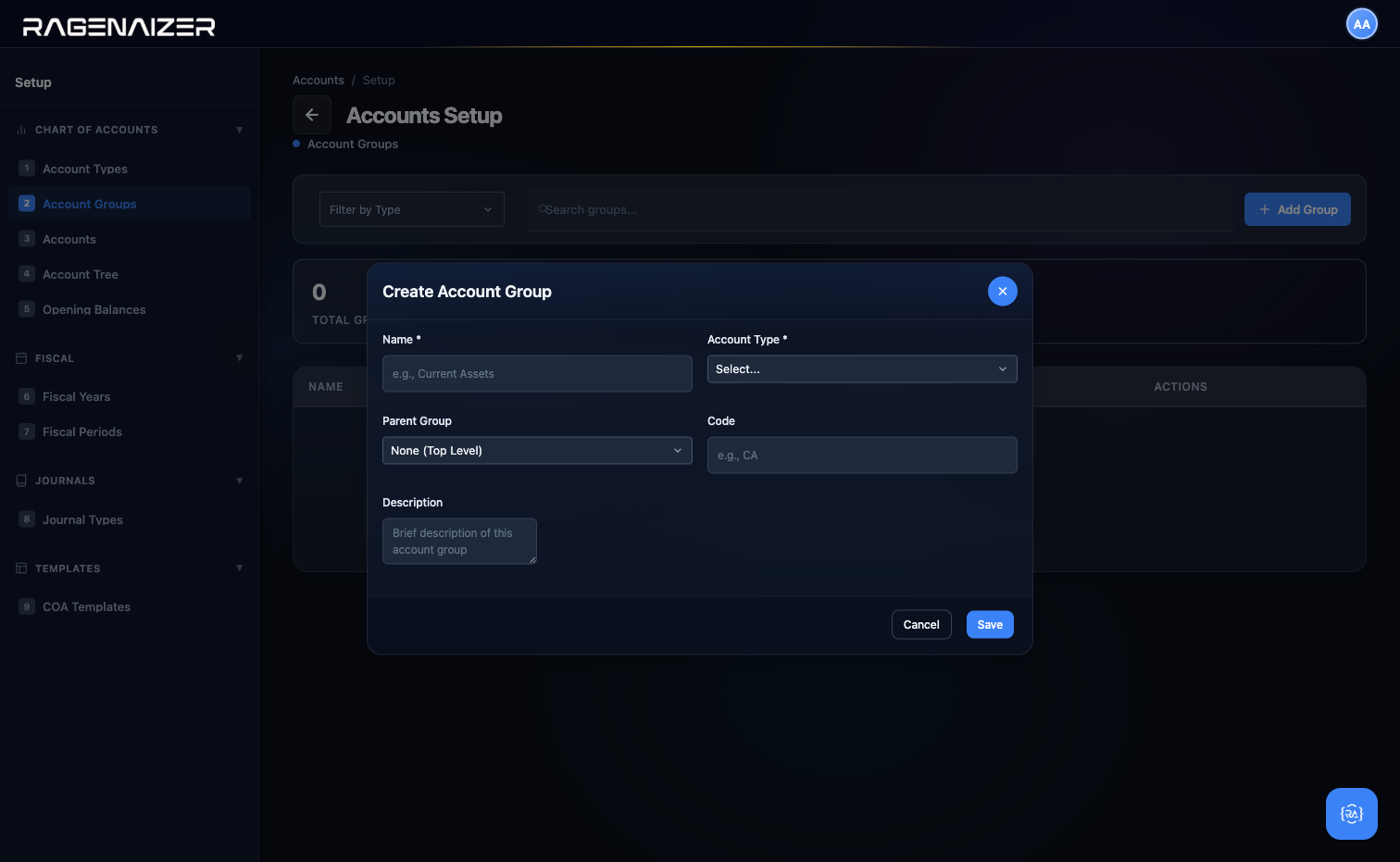The height and width of the screenshot is (862, 1400).
Task: Click the search magnifier icon in groups search
Action: click(543, 209)
